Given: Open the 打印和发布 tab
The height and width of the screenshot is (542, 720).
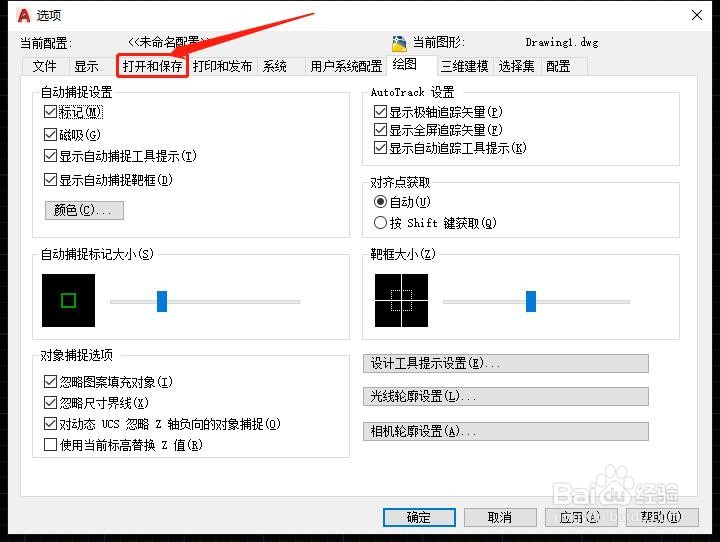Looking at the screenshot, I should (222, 66).
